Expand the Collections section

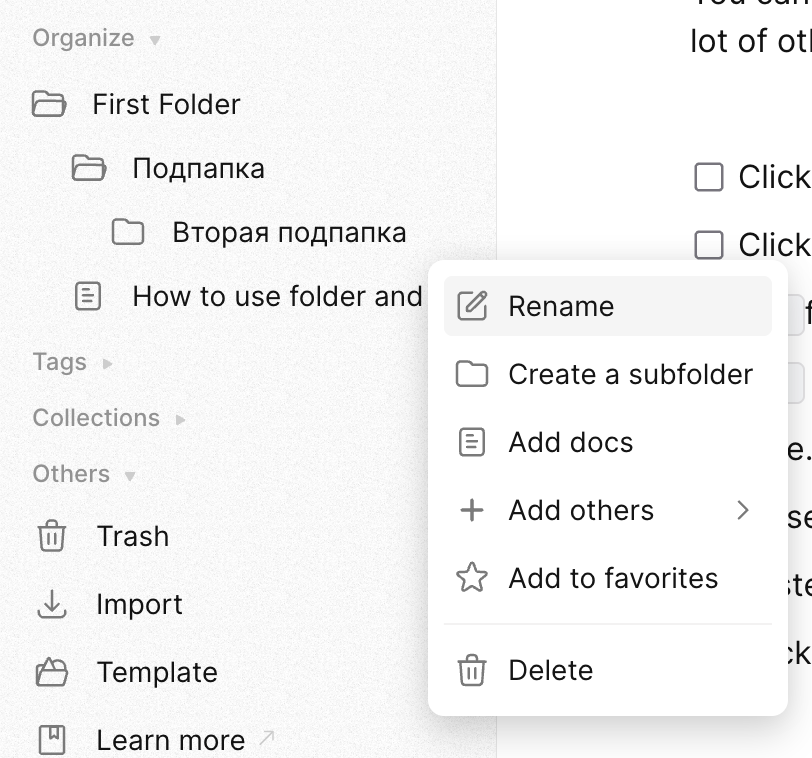click(181, 419)
